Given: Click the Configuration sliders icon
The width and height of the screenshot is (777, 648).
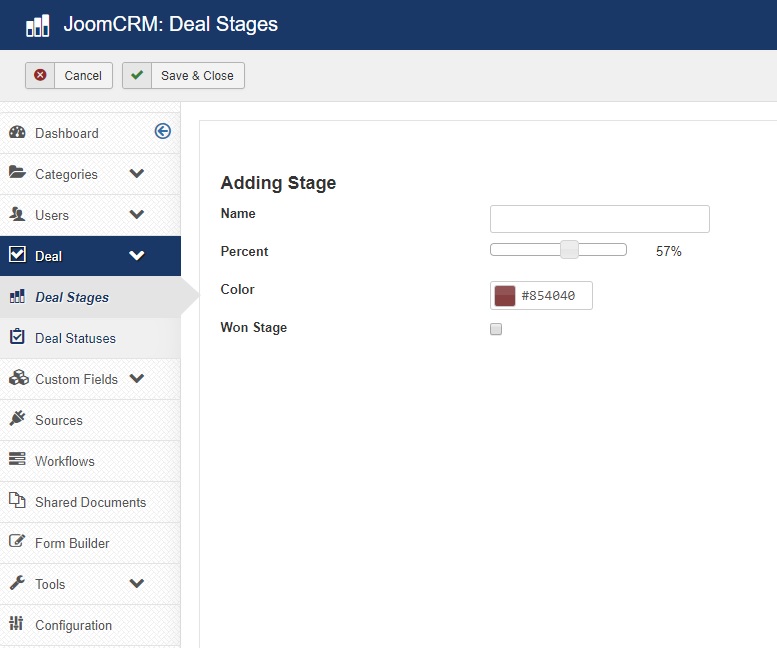Looking at the screenshot, I should tap(16, 623).
